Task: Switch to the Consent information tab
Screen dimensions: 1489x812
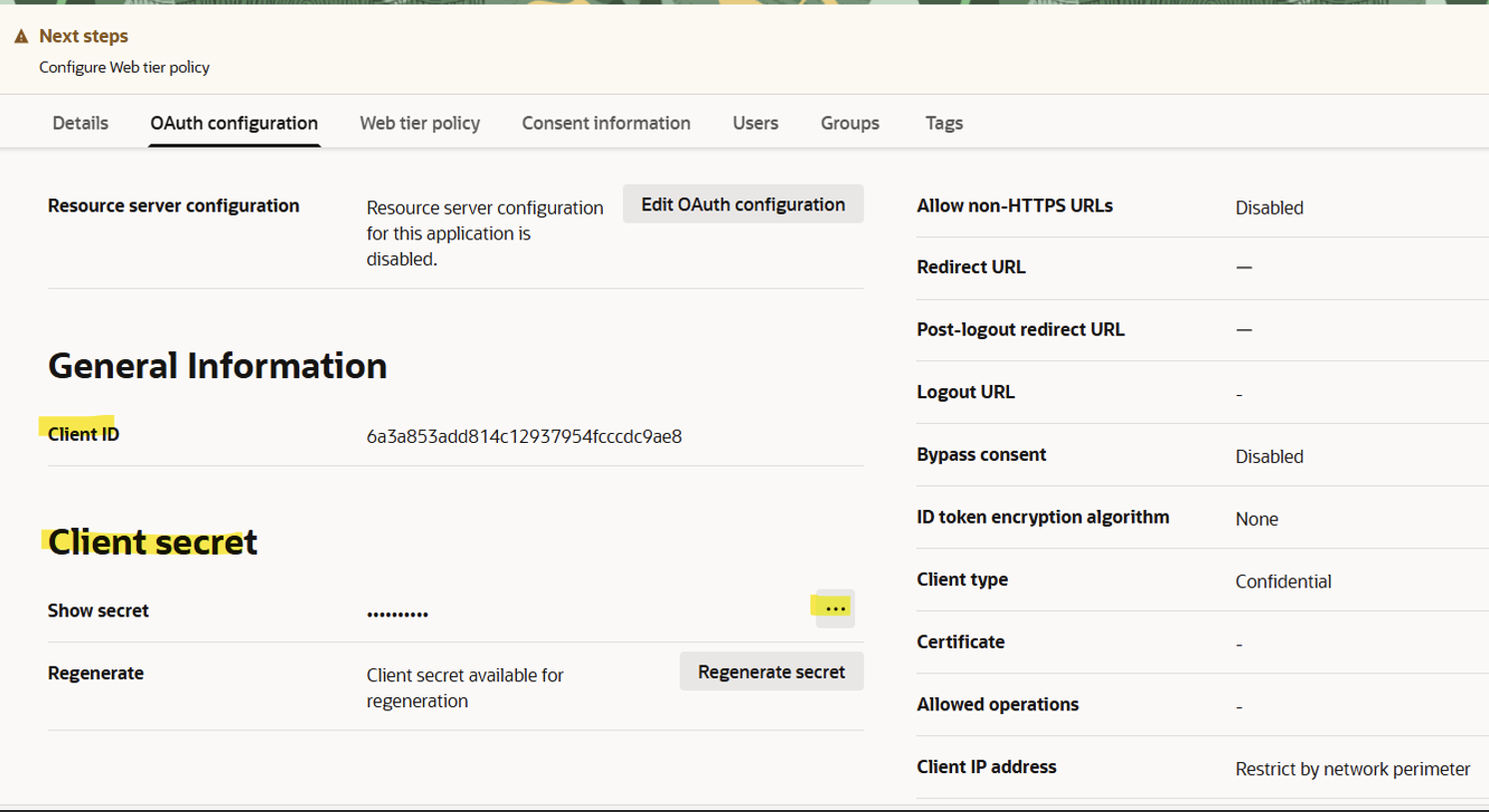Action: click(605, 123)
